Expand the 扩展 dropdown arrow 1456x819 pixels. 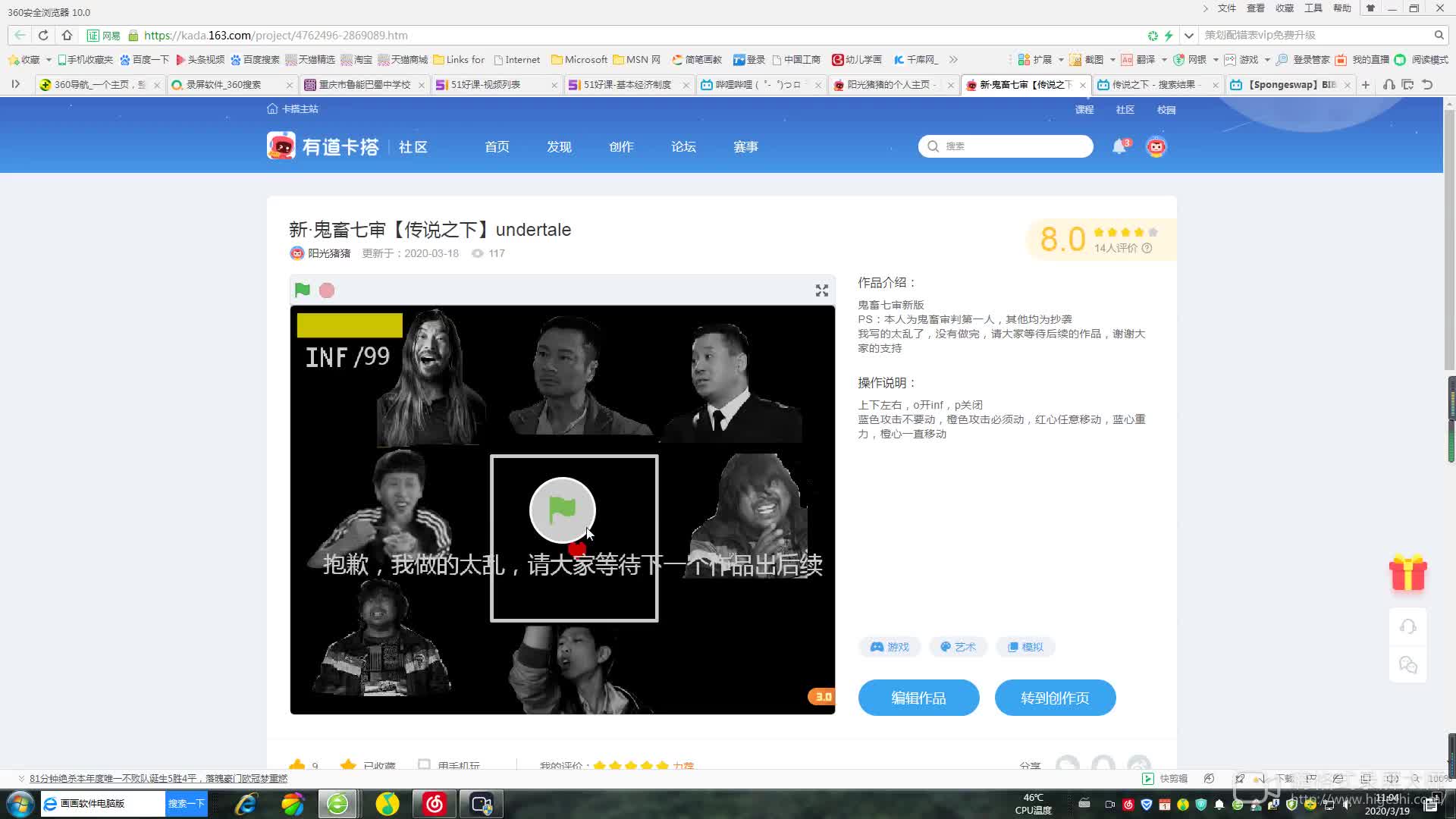pos(1060,60)
